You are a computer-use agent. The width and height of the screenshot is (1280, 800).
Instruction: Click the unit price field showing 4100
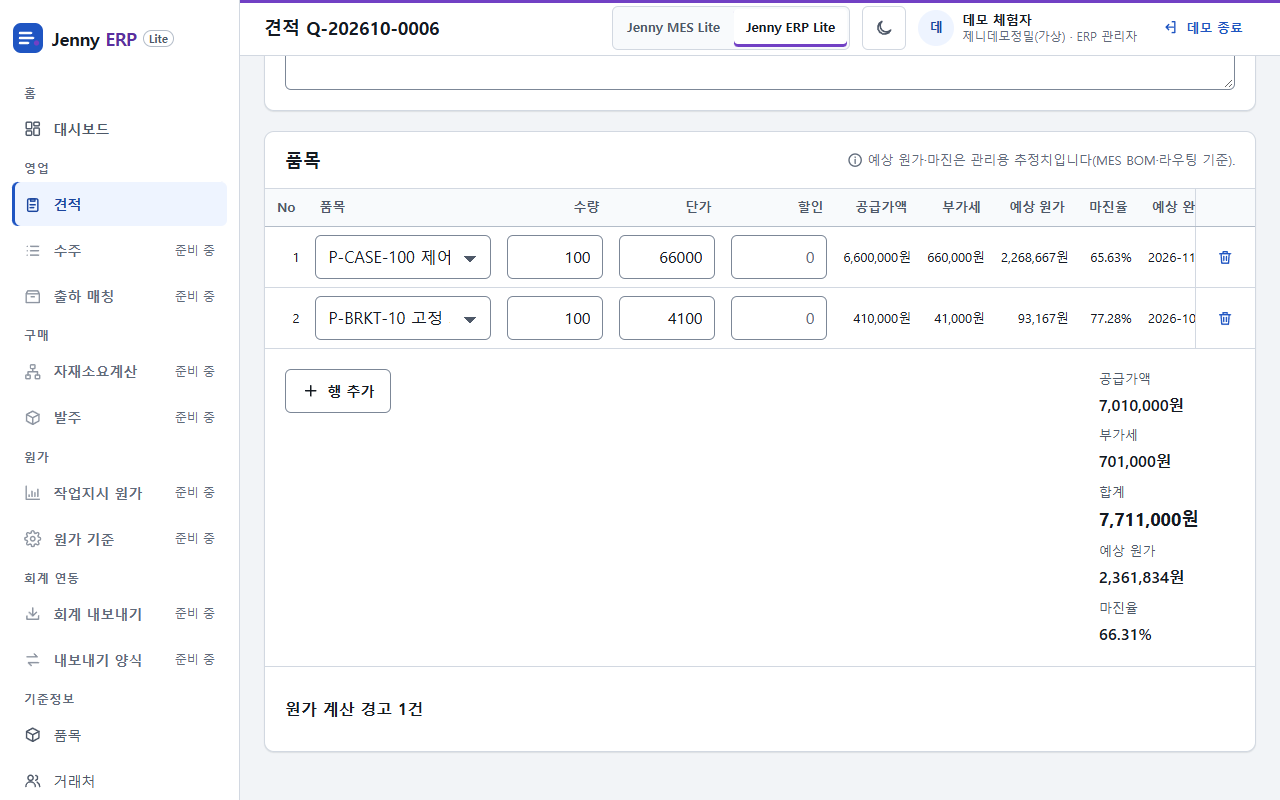(667, 318)
